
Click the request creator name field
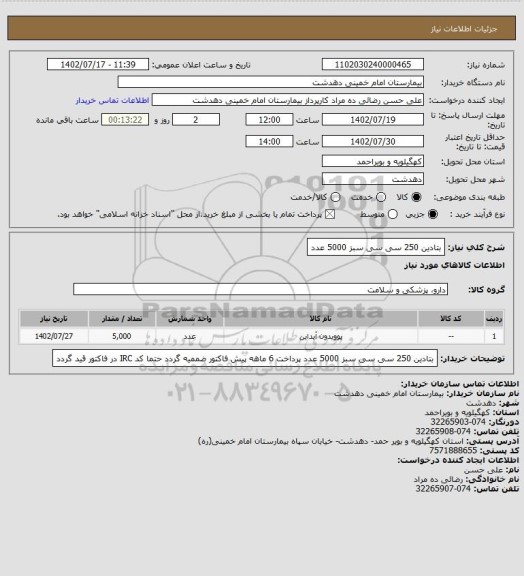pyautogui.click(x=288, y=100)
